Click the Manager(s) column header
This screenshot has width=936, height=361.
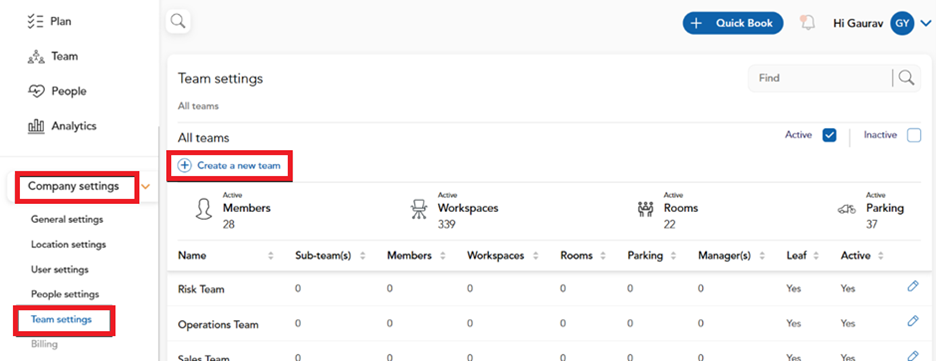tap(724, 255)
